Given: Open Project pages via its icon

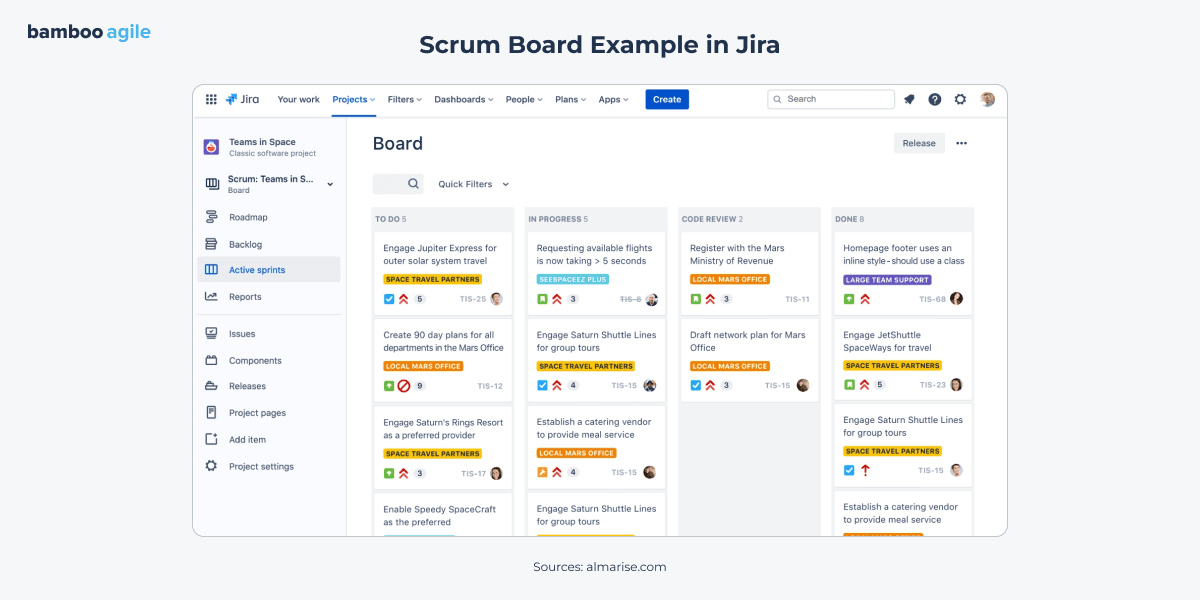Looking at the screenshot, I should point(212,412).
